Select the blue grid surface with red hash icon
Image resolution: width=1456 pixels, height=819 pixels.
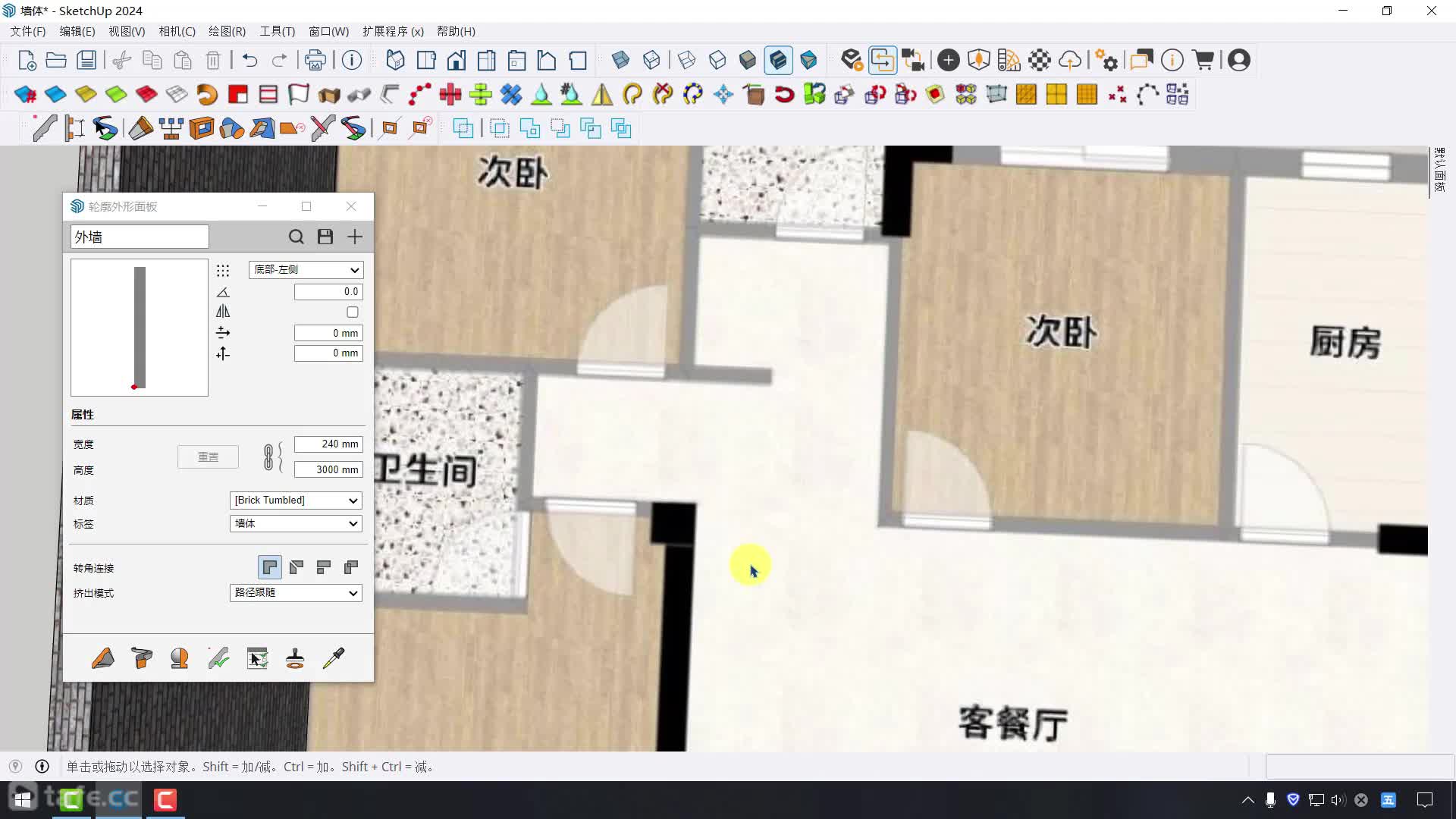click(x=25, y=94)
